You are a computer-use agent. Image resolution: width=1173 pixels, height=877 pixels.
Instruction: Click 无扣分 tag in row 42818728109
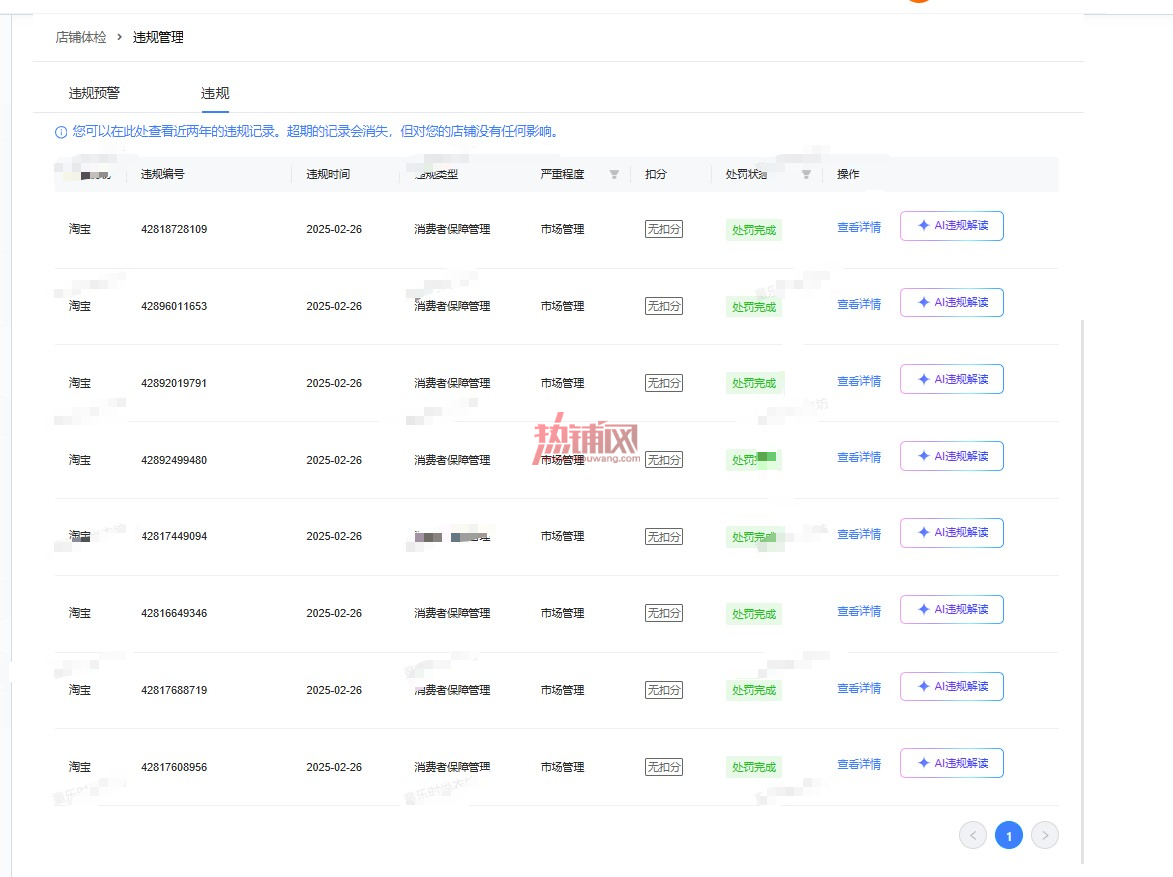click(664, 229)
